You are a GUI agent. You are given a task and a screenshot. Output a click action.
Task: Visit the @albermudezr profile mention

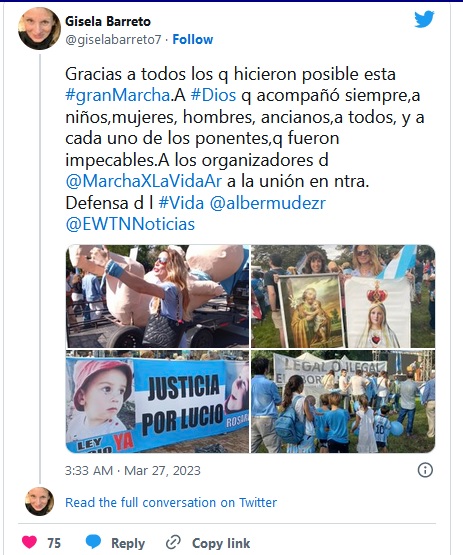tap(268, 202)
